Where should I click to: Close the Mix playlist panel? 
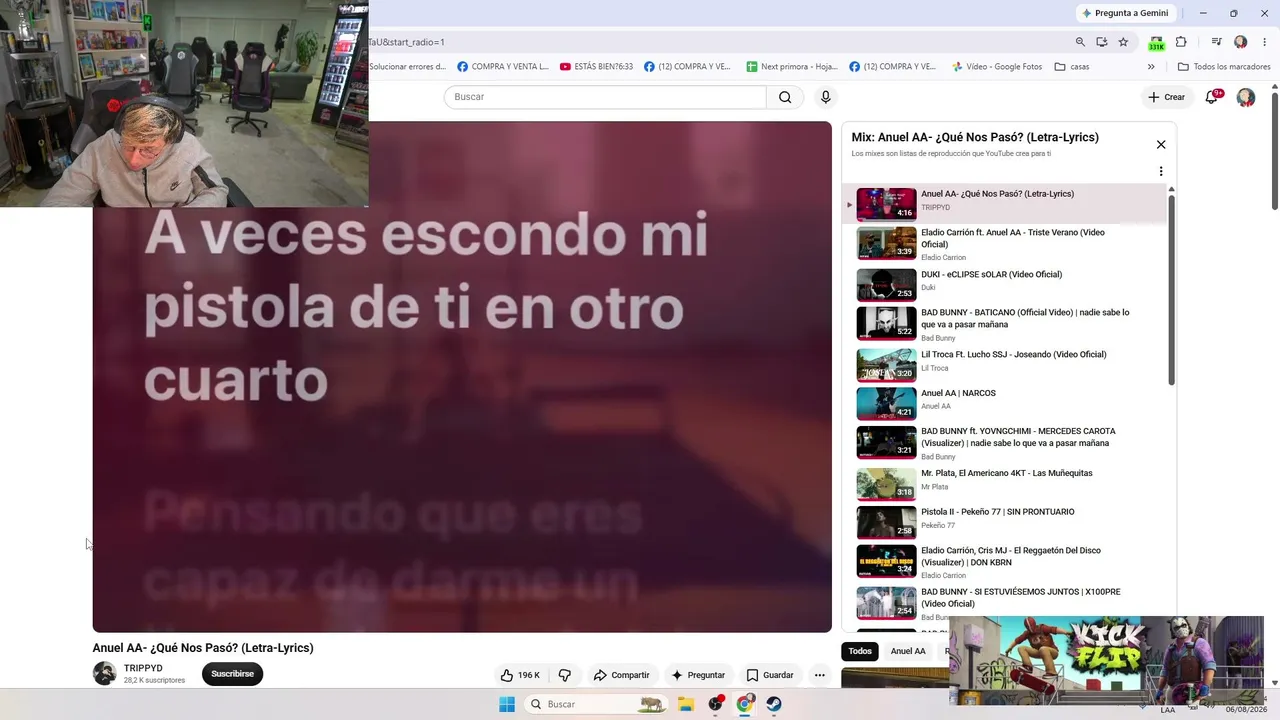click(x=1161, y=145)
